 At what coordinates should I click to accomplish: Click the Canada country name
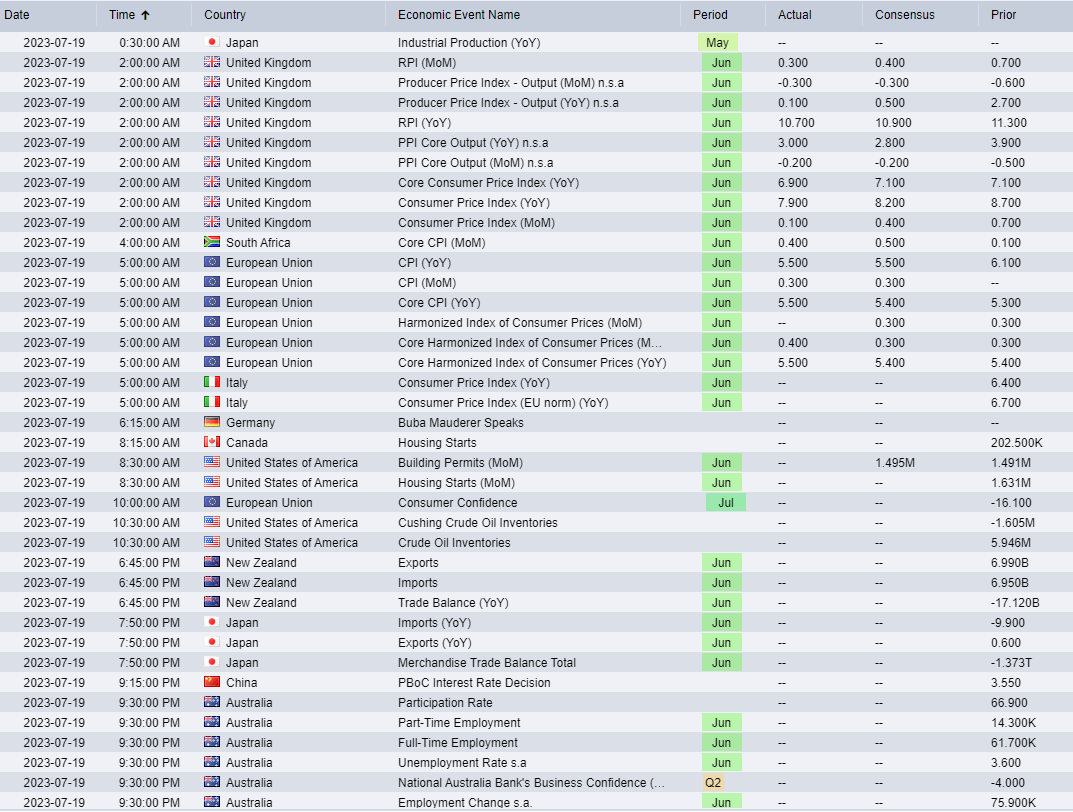pos(247,443)
